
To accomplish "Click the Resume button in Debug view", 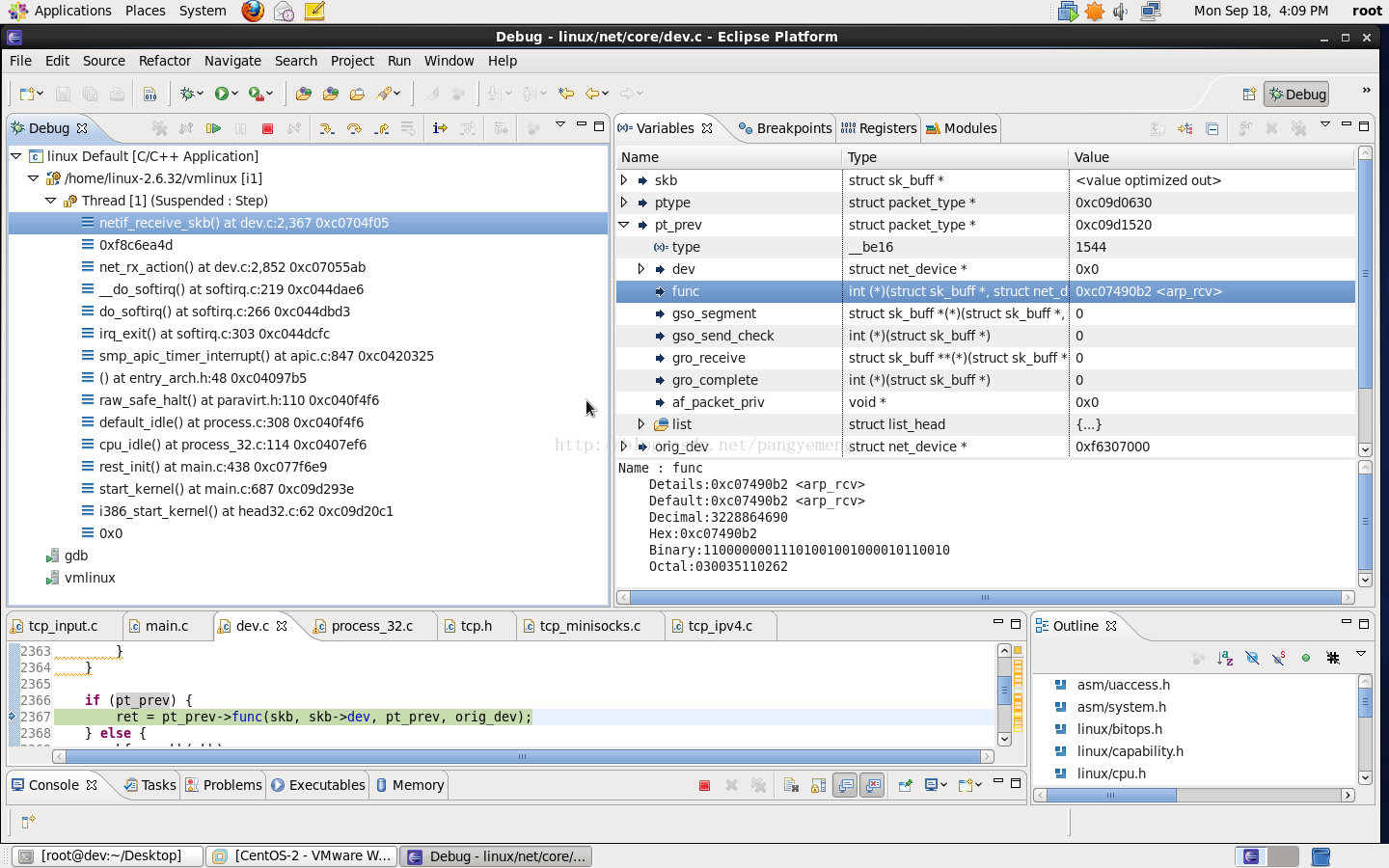I will 213,128.
